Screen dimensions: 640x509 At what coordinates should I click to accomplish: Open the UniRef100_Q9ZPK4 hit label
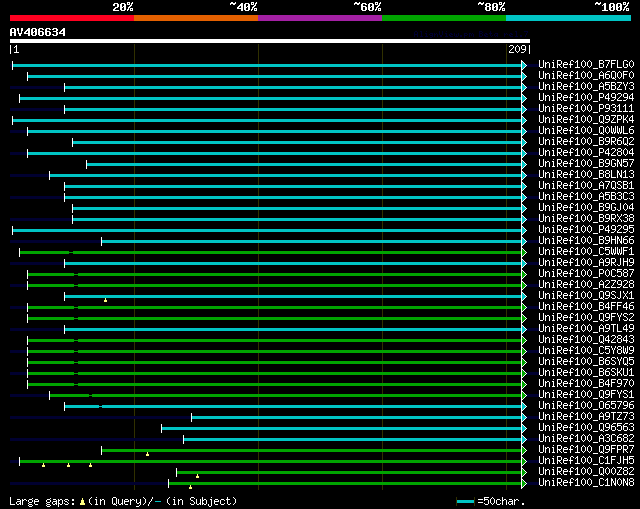point(586,120)
